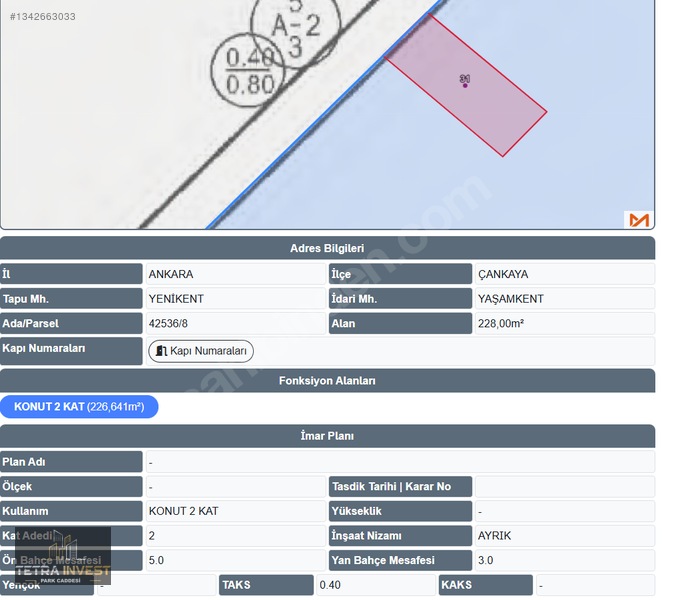Click the ÇANKAYA value cell
This screenshot has height=600, width=674.
pyautogui.click(x=565, y=274)
